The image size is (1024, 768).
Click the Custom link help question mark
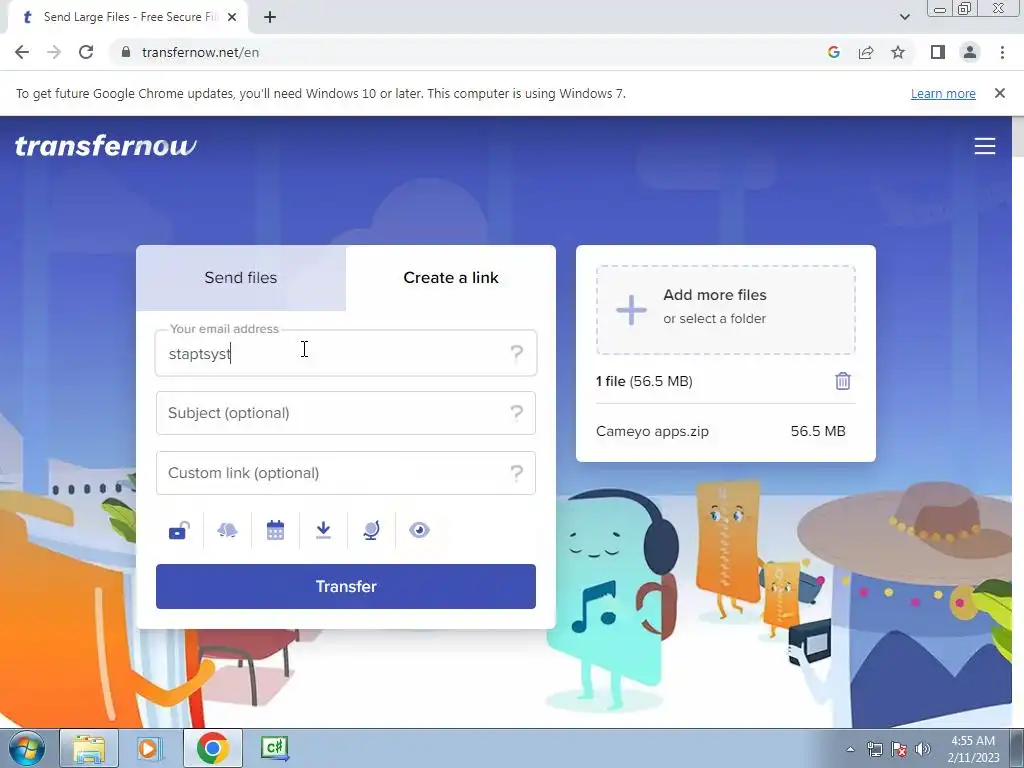pyautogui.click(x=517, y=473)
